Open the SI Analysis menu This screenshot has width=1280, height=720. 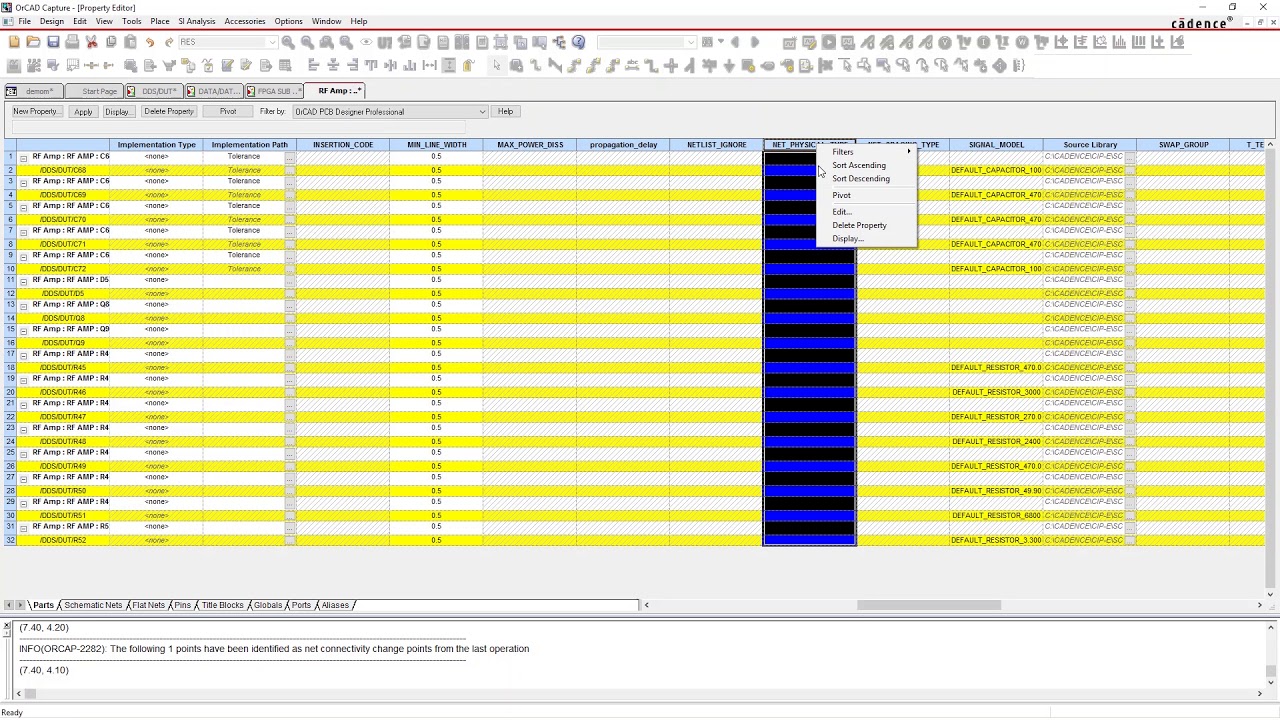point(197,21)
